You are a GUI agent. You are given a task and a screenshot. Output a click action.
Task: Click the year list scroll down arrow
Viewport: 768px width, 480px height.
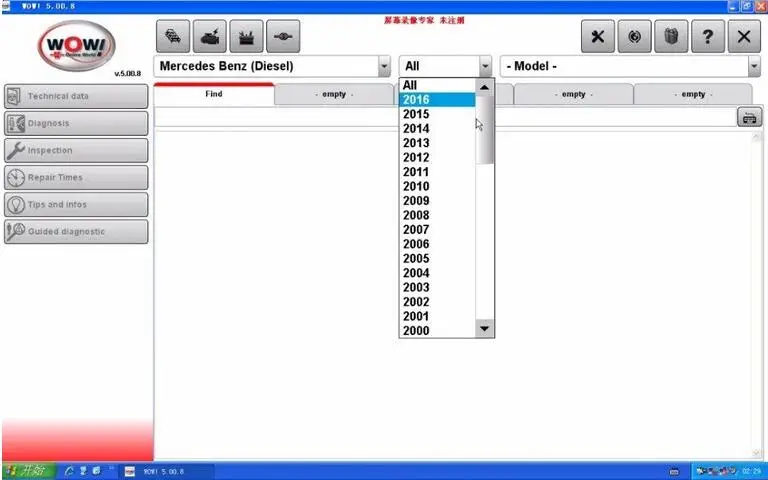click(x=484, y=329)
